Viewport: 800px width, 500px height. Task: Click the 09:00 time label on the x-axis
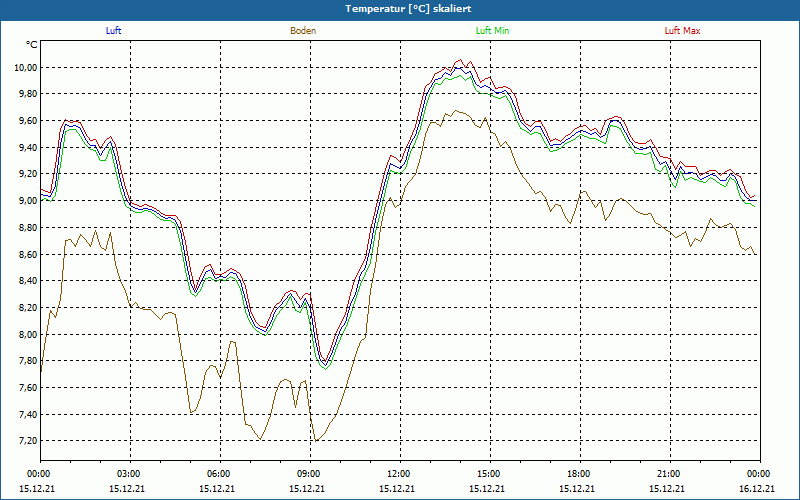point(310,474)
